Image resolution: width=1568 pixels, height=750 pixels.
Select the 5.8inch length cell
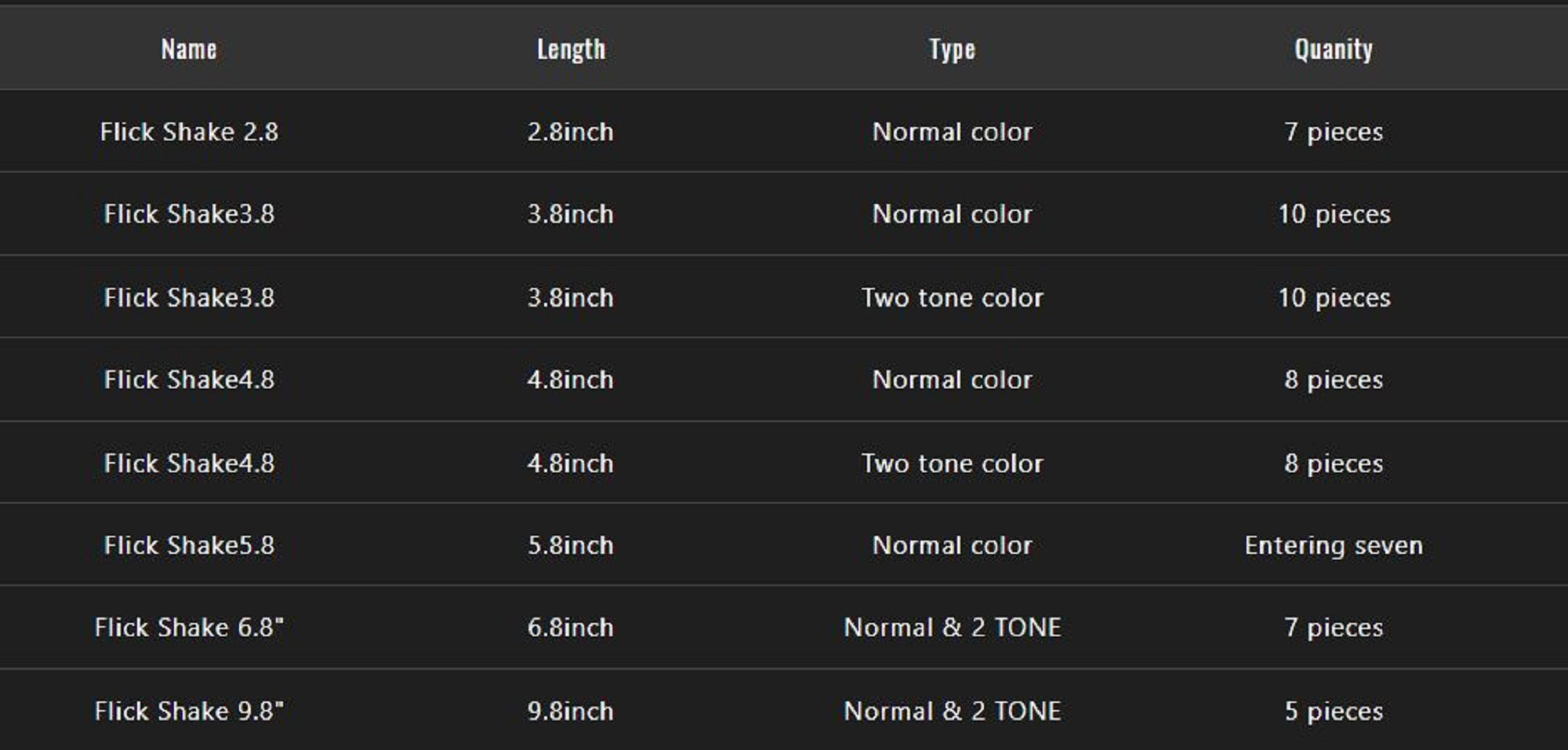(571, 545)
